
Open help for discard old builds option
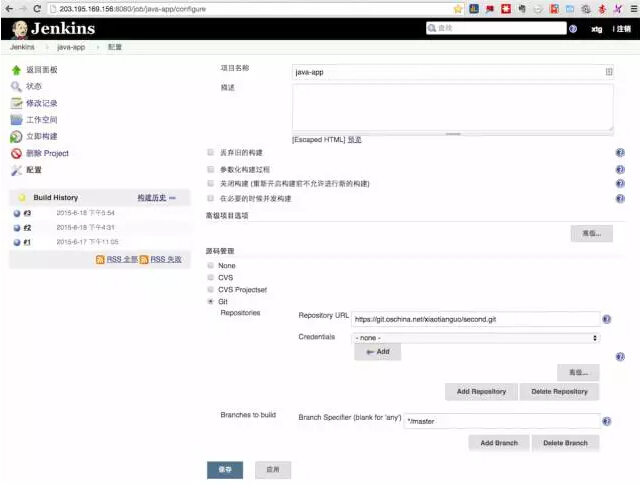tap(620, 153)
